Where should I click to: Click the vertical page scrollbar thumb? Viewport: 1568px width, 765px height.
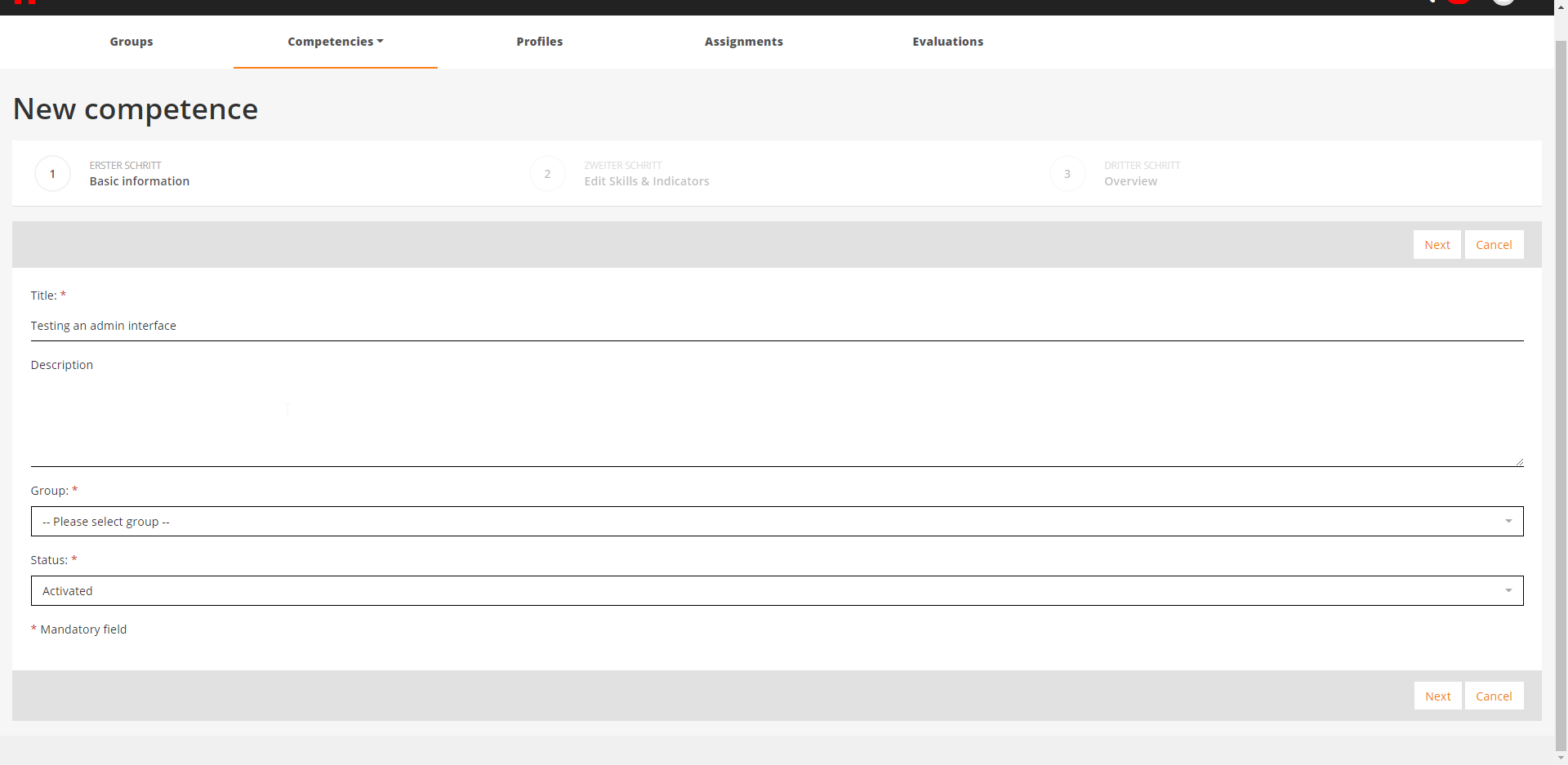click(1561, 392)
